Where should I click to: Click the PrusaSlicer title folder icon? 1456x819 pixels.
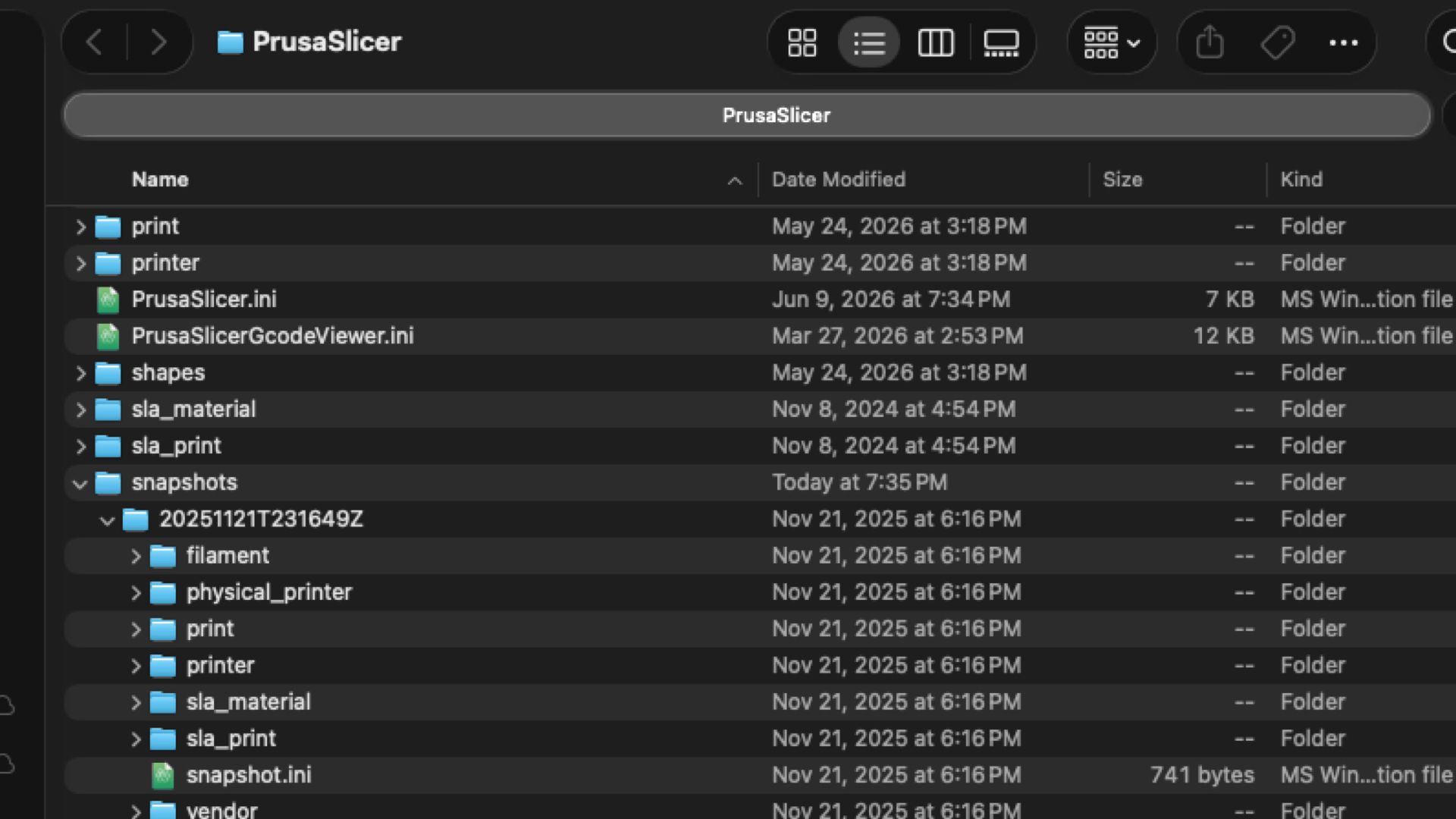pos(230,42)
